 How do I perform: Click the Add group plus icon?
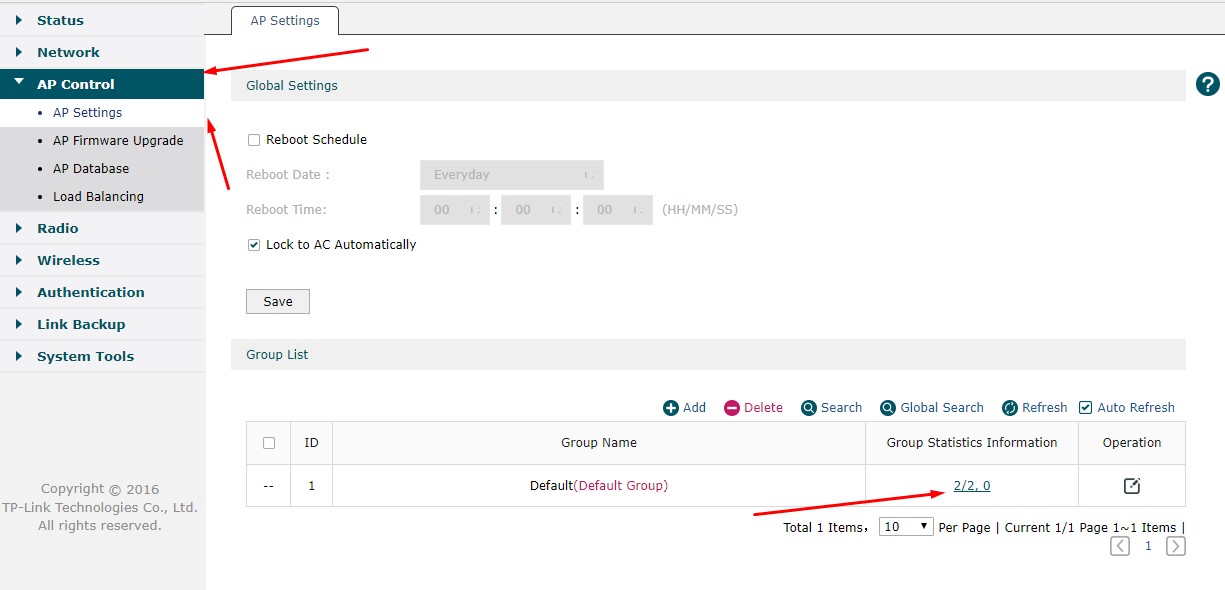(670, 408)
